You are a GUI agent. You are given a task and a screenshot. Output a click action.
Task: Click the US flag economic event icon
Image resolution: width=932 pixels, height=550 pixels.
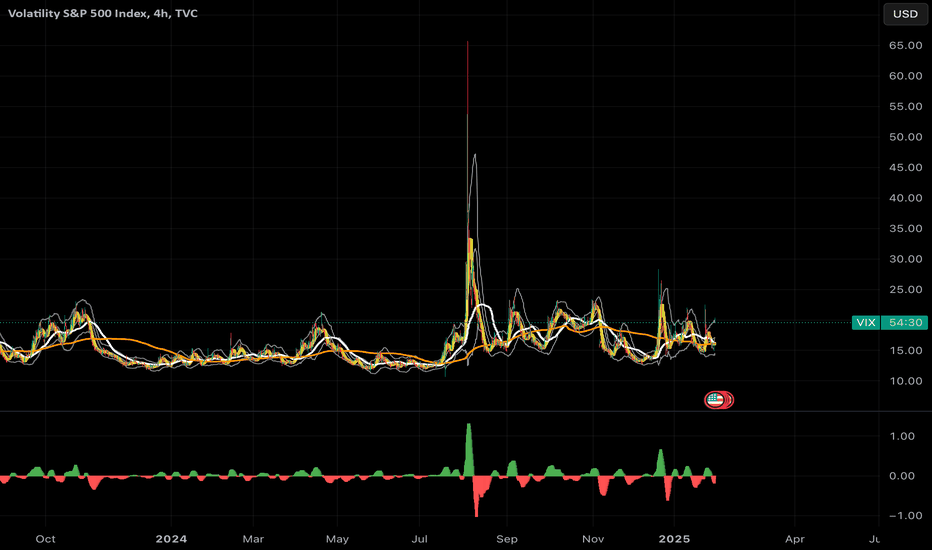[716, 400]
